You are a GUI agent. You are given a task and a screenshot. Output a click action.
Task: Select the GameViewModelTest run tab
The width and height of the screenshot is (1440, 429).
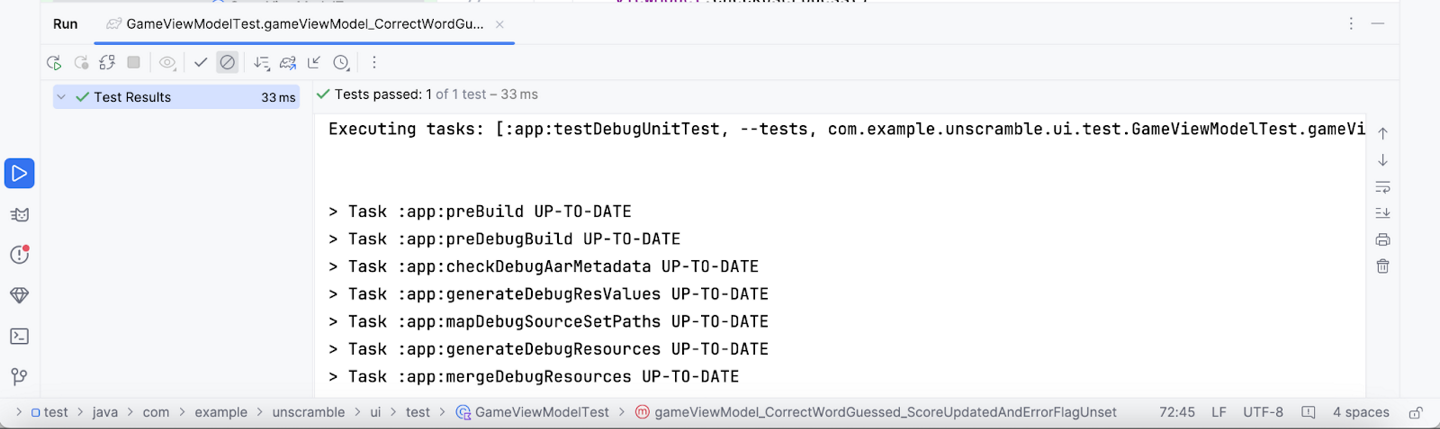coord(295,24)
